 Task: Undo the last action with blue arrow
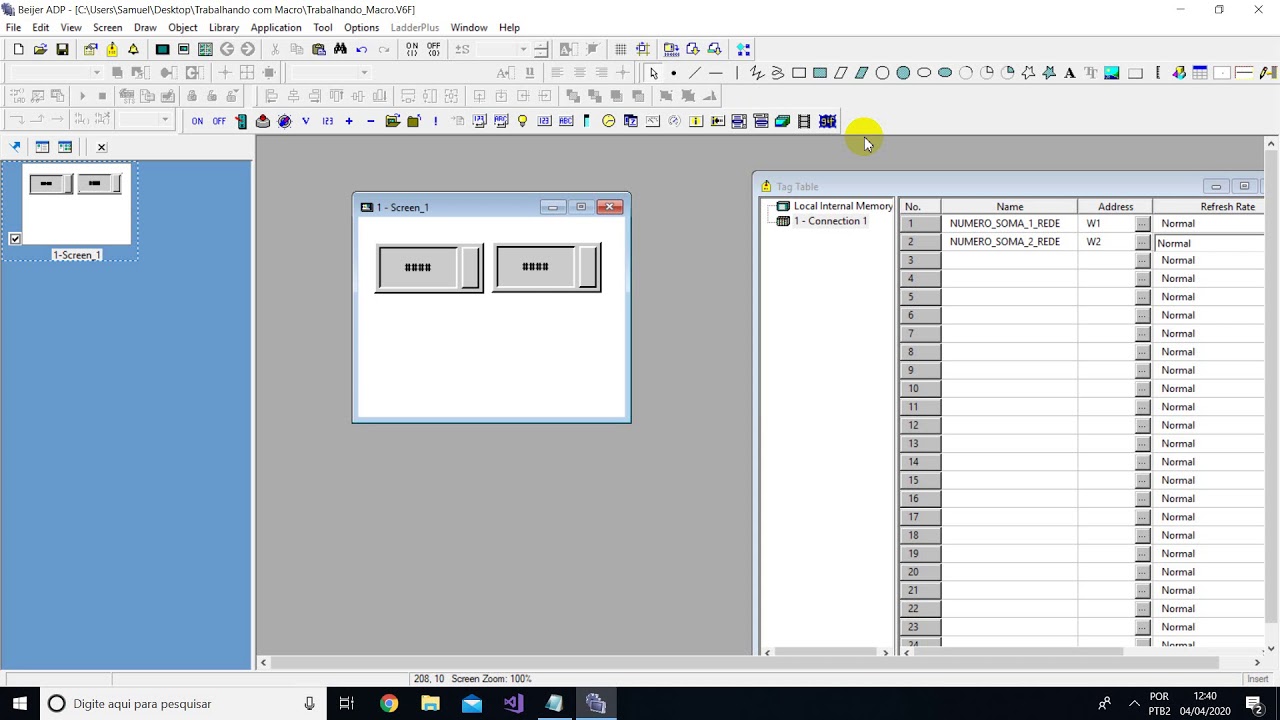coord(362,49)
